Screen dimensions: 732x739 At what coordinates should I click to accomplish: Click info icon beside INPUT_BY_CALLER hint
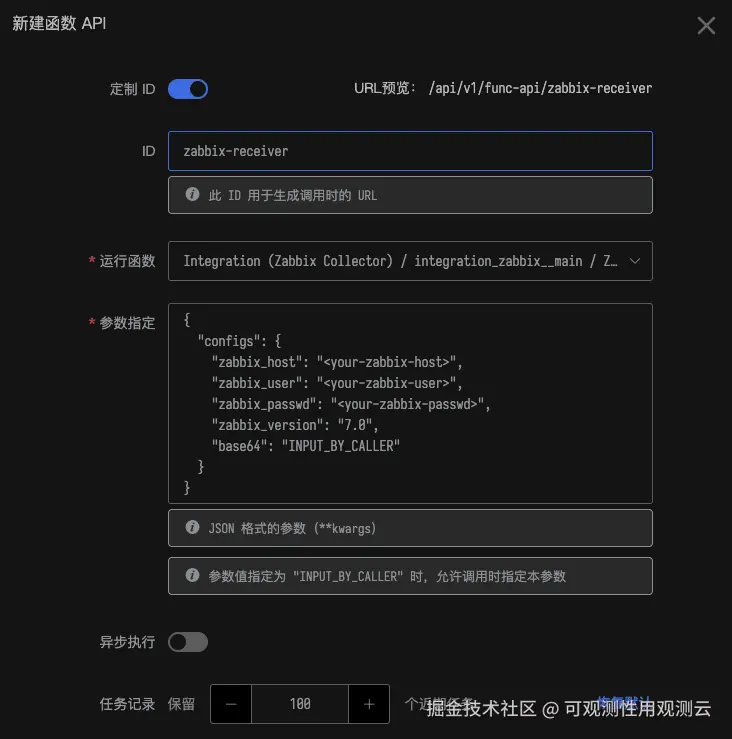coord(192,575)
